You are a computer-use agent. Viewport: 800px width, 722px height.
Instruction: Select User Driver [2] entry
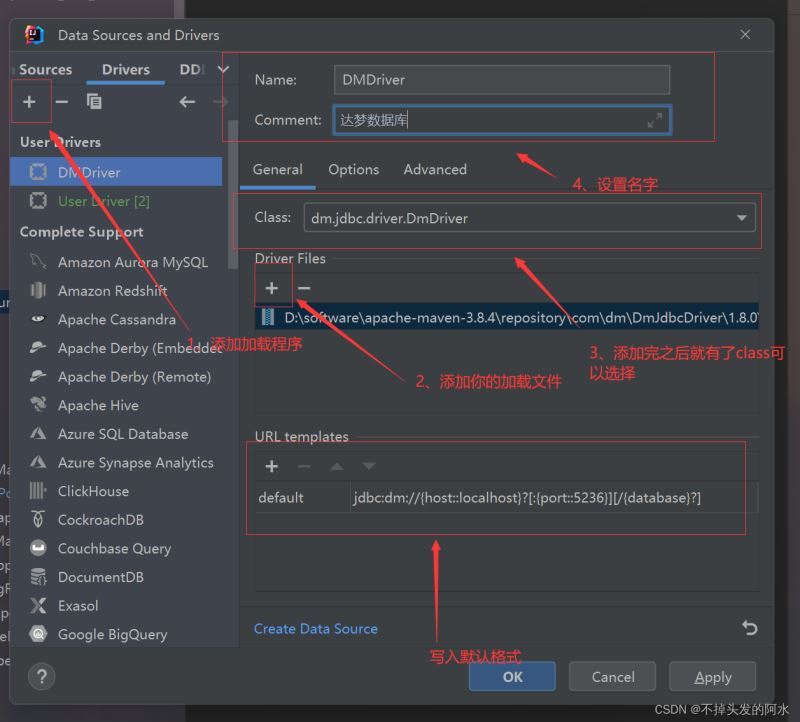(116, 201)
